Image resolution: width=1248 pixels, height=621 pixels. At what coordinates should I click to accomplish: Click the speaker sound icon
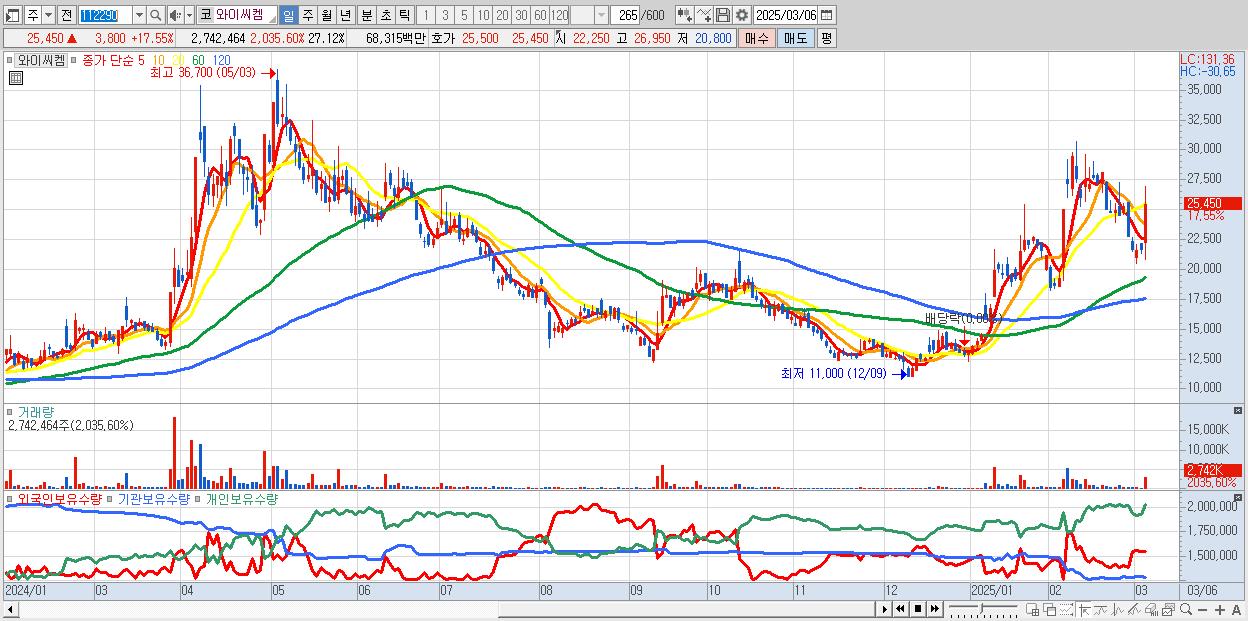175,15
